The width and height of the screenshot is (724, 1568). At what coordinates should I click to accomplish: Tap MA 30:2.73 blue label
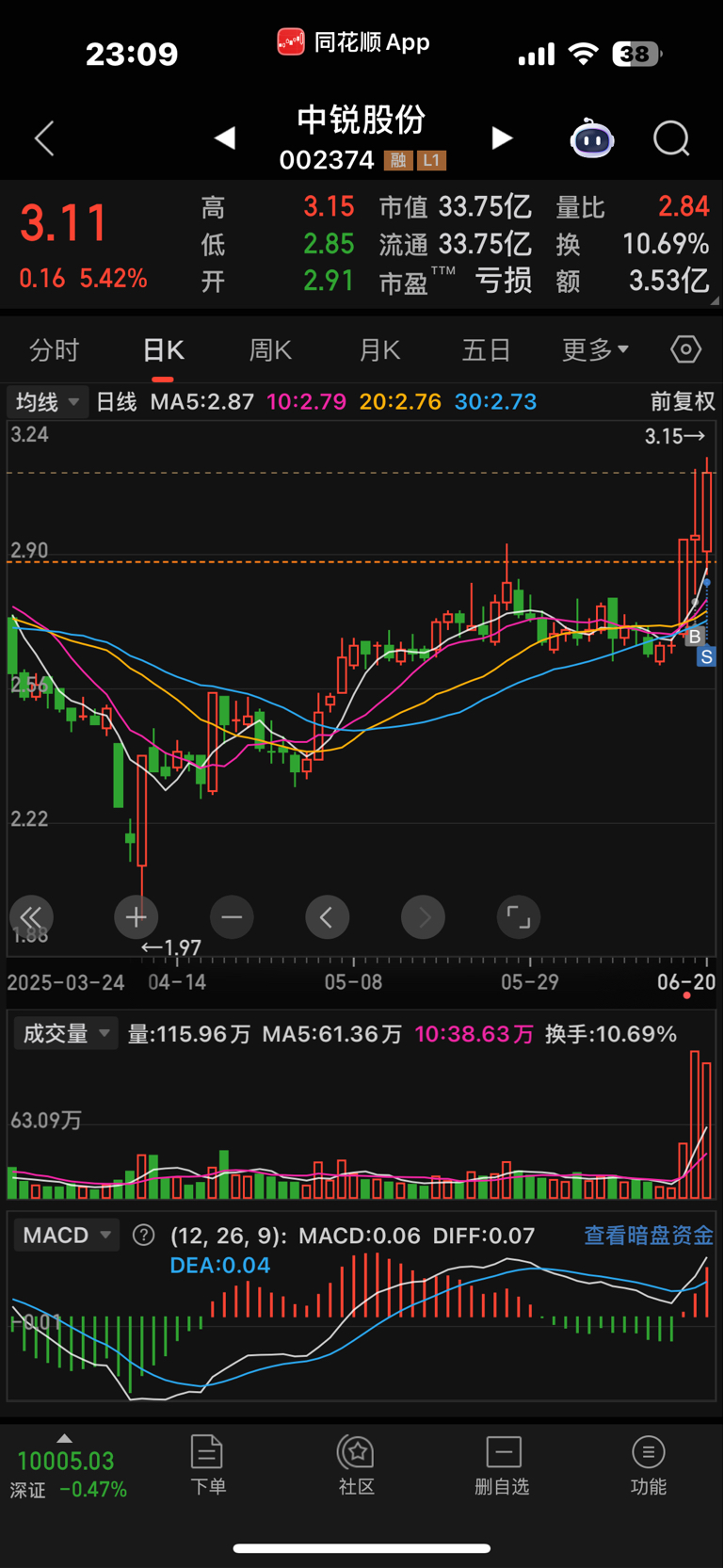495,402
